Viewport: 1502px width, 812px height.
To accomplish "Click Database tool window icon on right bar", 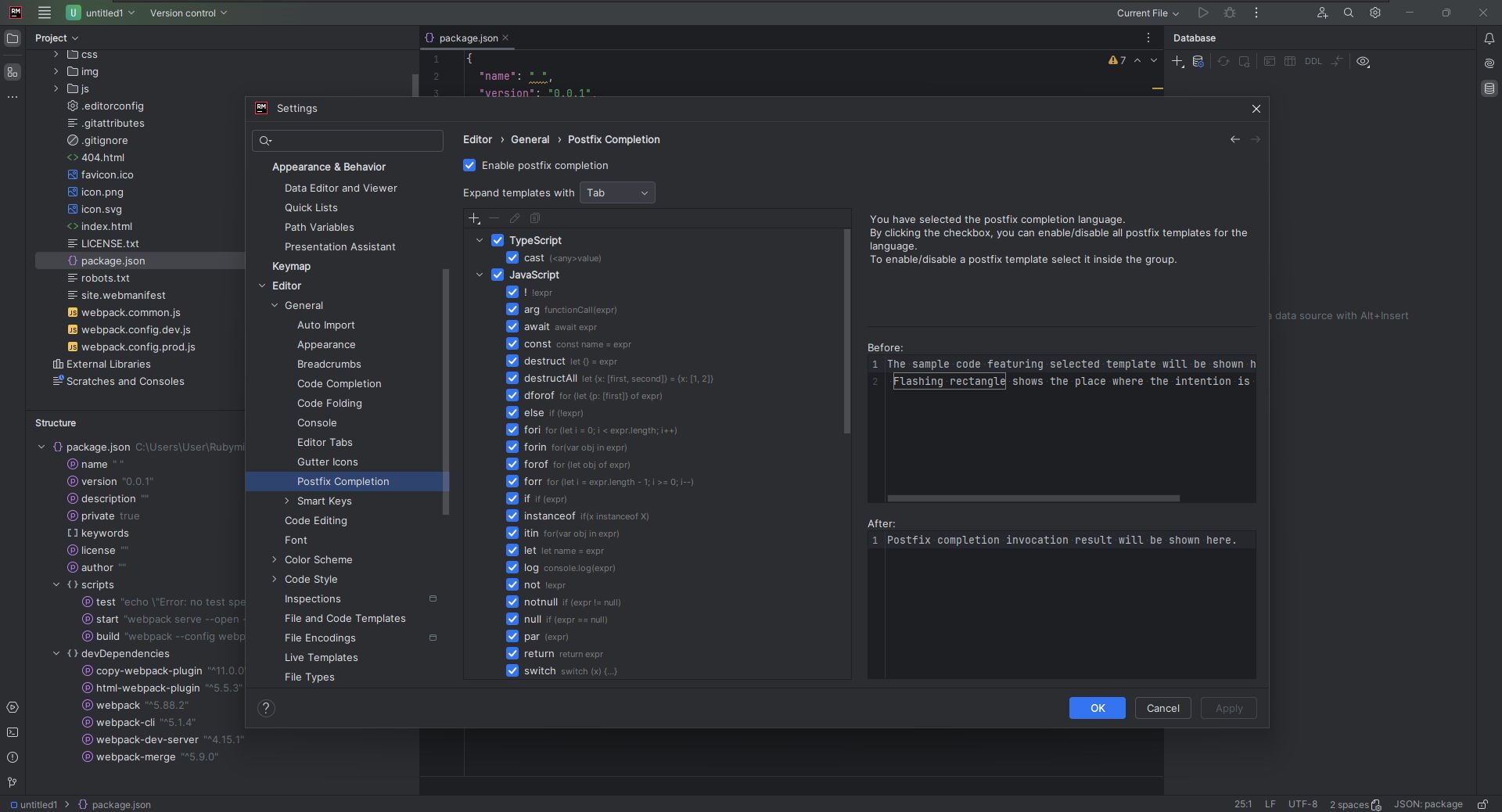I will coord(1489,88).
